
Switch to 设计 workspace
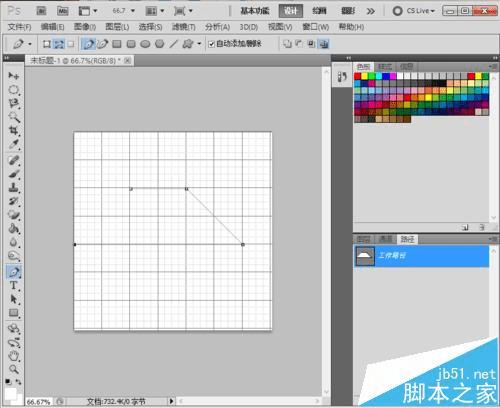click(x=291, y=11)
